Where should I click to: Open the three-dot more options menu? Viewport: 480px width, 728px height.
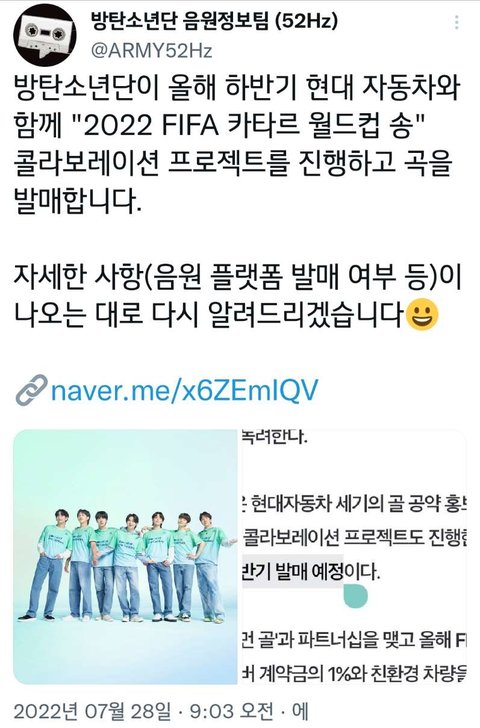[x=457, y=22]
